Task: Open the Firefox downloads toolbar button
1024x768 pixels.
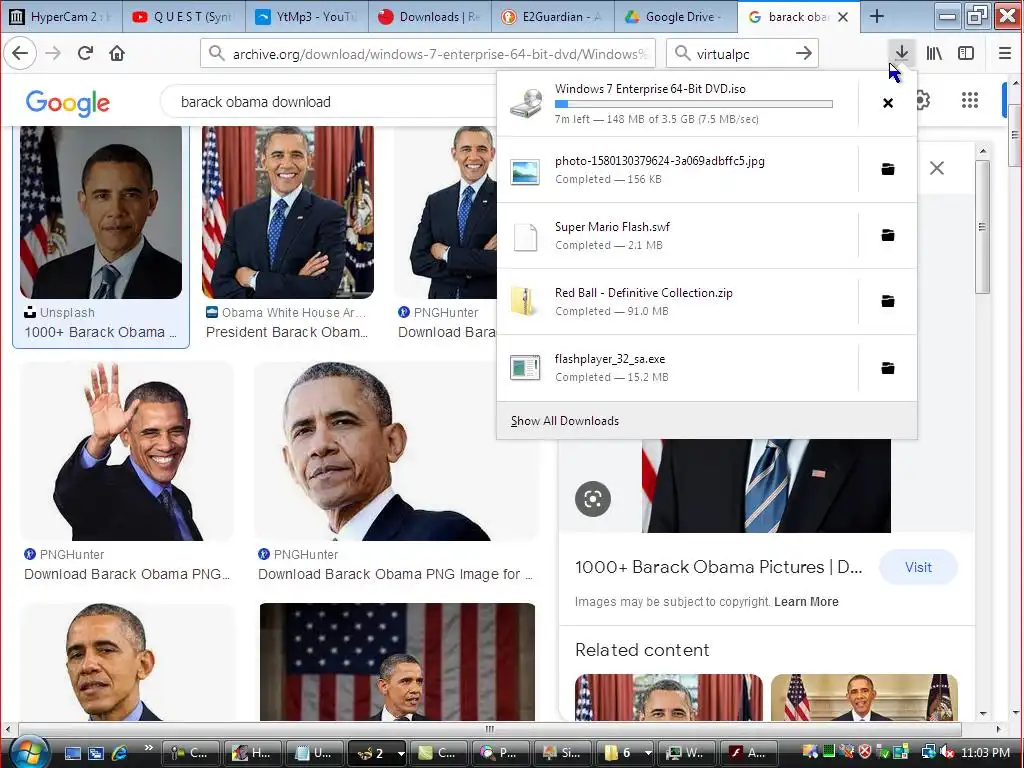Action: pyautogui.click(x=901, y=53)
